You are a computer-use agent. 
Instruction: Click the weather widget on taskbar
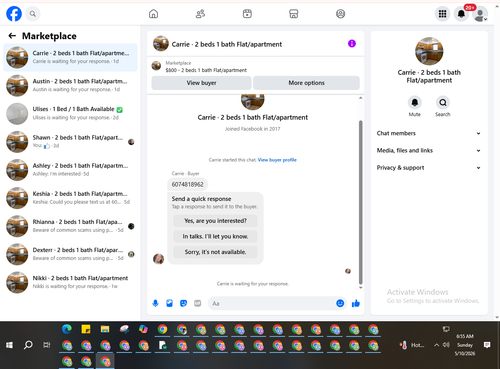pyautogui.click(x=411, y=345)
